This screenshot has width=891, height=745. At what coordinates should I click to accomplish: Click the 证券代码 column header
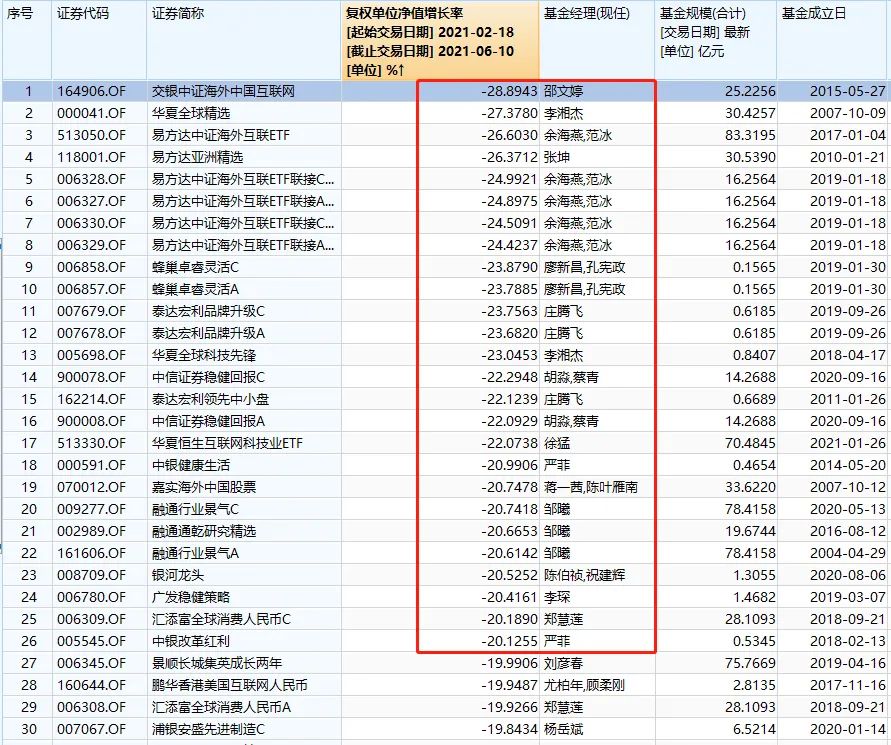tap(83, 14)
